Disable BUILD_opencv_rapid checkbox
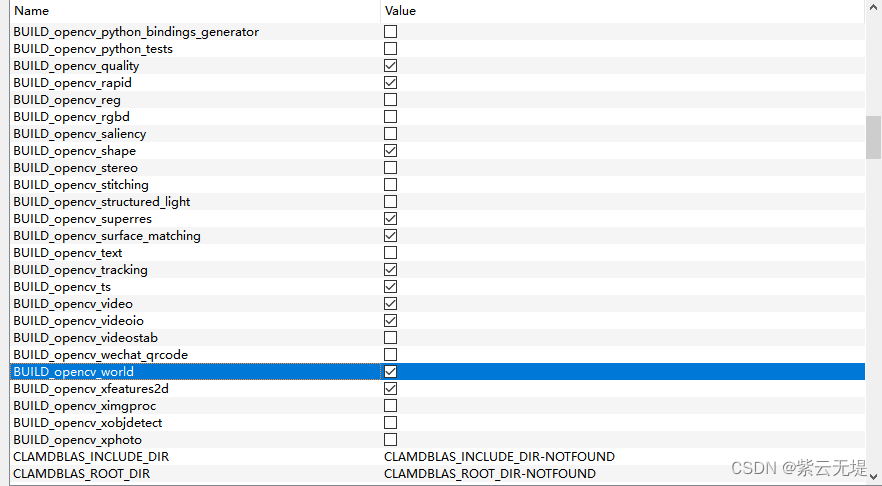The image size is (882, 486). (390, 83)
